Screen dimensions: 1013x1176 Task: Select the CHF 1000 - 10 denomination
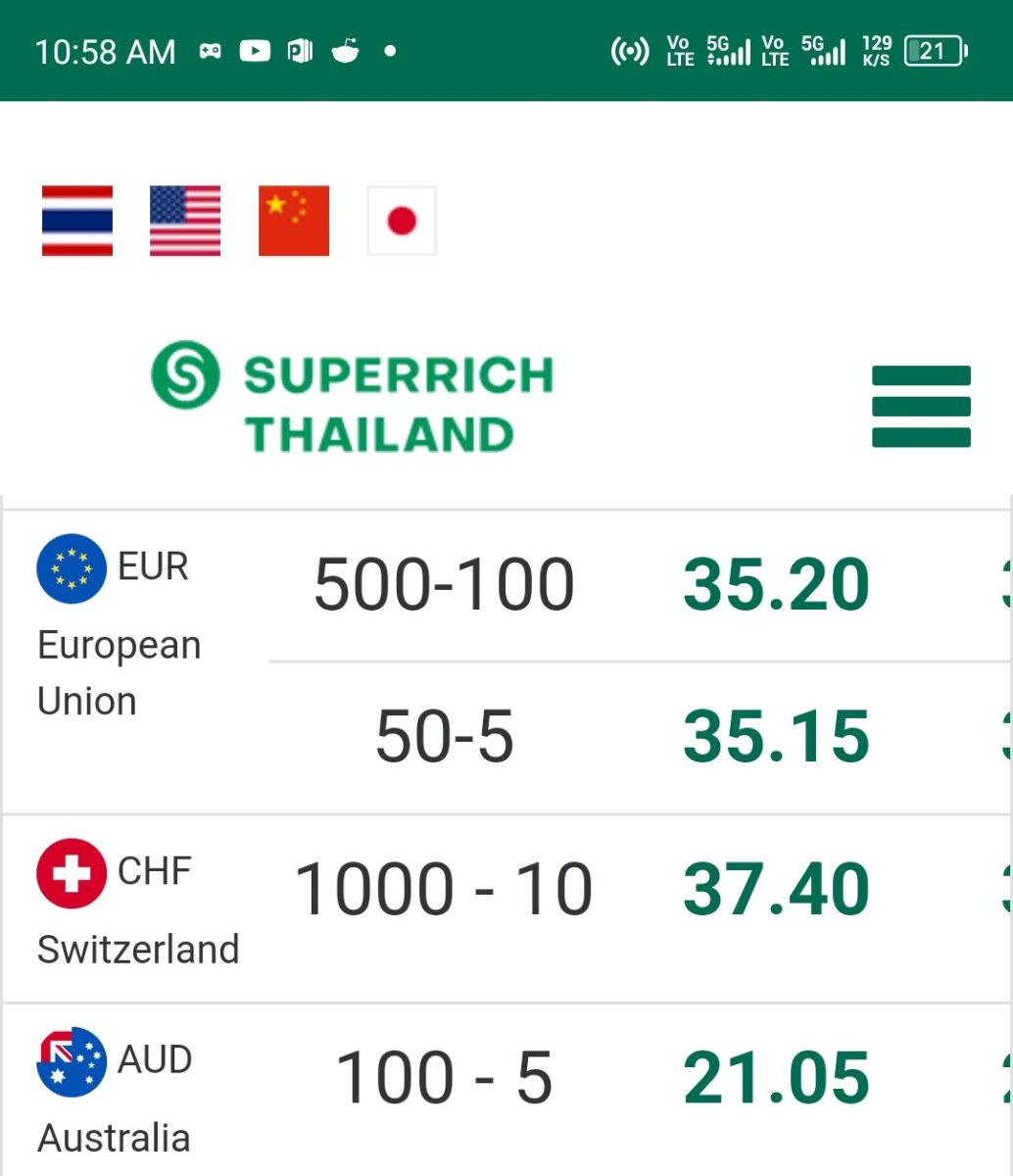[444, 890]
